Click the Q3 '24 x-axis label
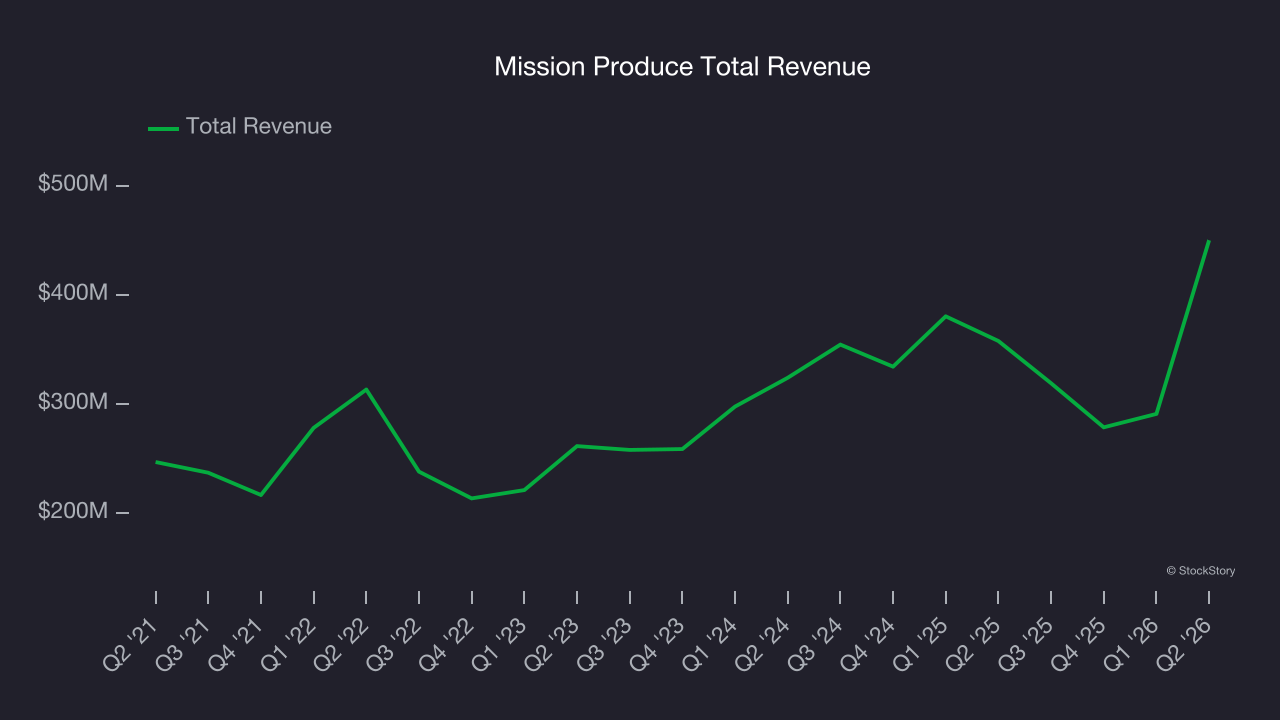Image resolution: width=1280 pixels, height=720 pixels. click(x=816, y=644)
